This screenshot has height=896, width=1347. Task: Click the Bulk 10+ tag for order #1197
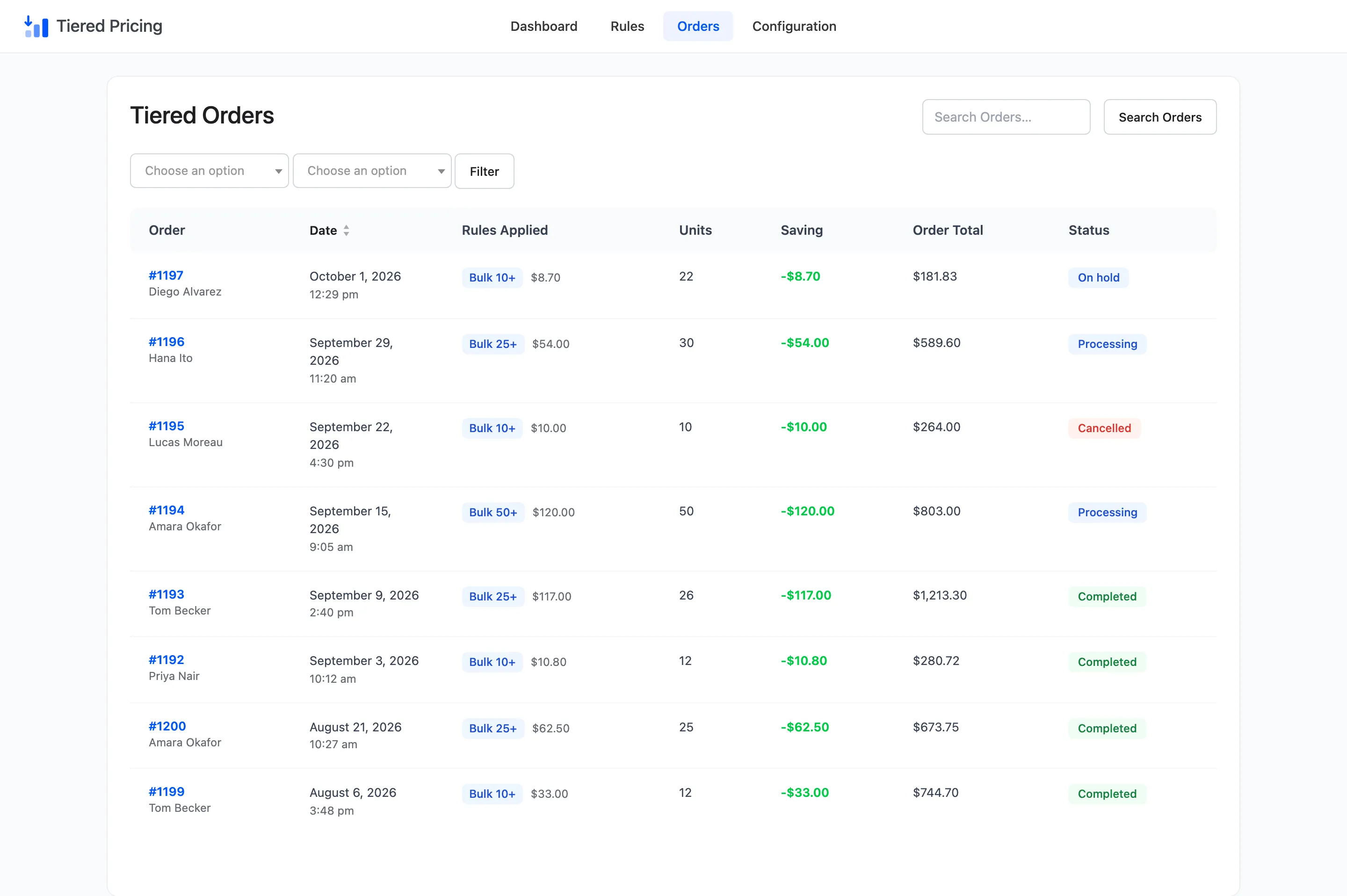pos(492,278)
